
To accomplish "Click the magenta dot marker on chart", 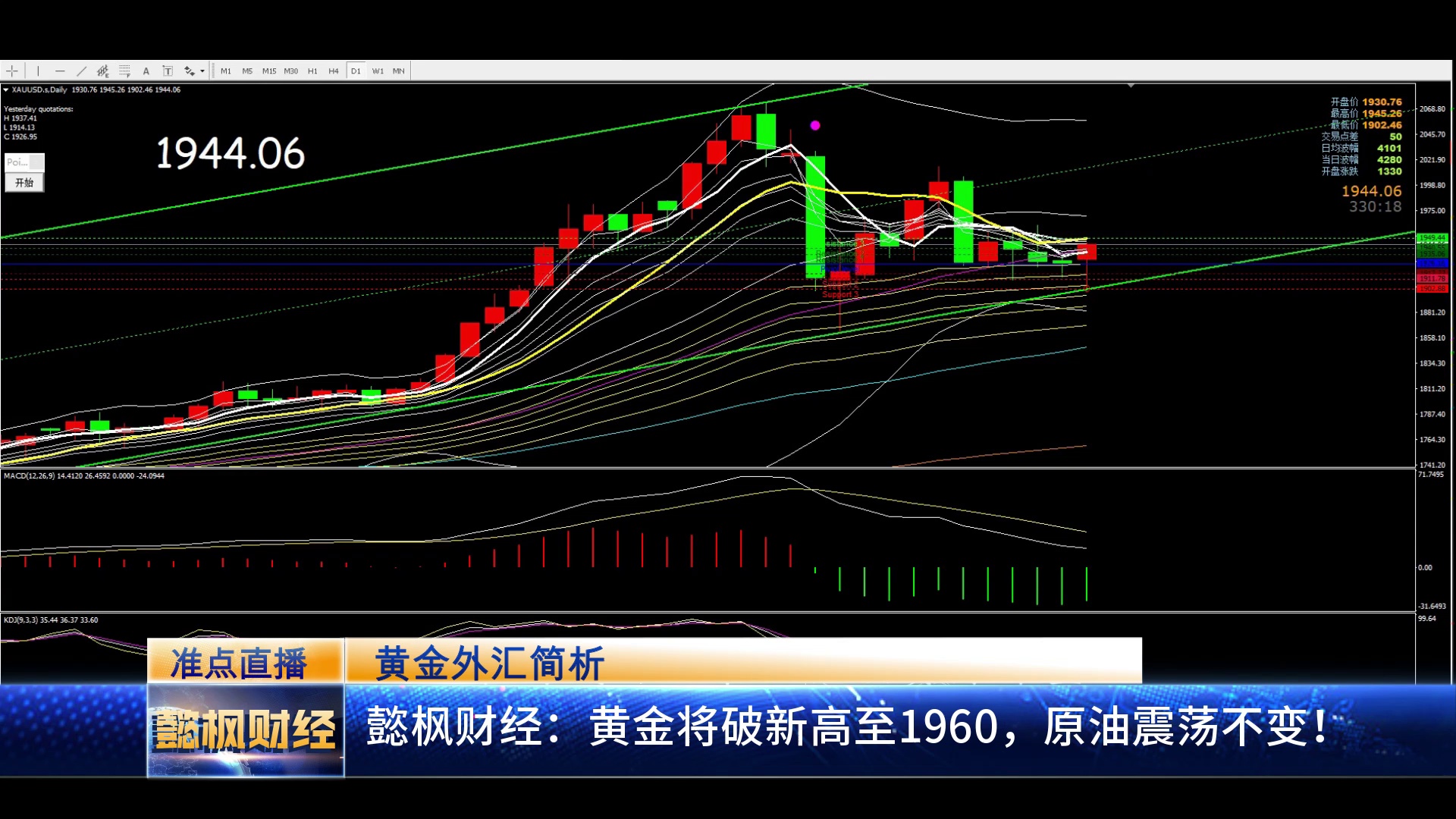I will click(x=815, y=126).
